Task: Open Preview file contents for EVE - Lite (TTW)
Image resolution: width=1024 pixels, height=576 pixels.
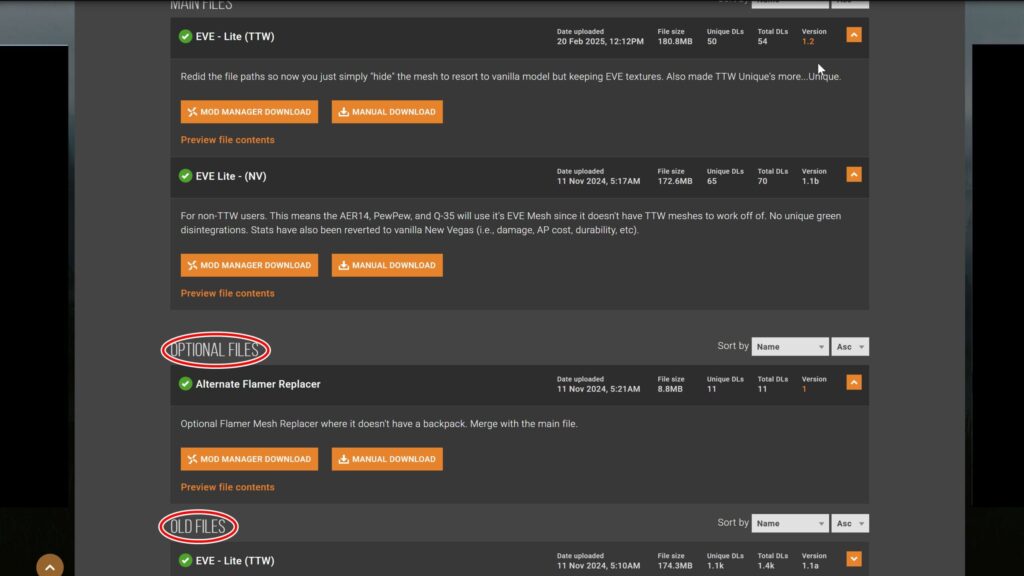Action: pos(227,140)
